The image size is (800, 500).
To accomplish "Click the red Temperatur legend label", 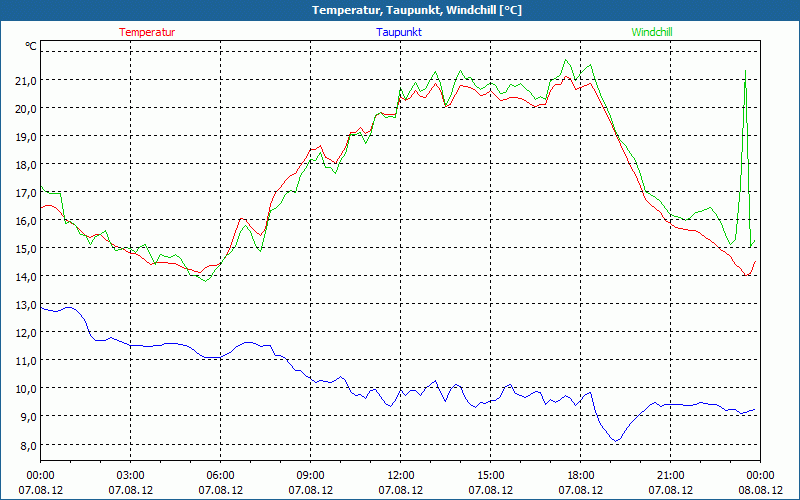I will pyautogui.click(x=147, y=32).
